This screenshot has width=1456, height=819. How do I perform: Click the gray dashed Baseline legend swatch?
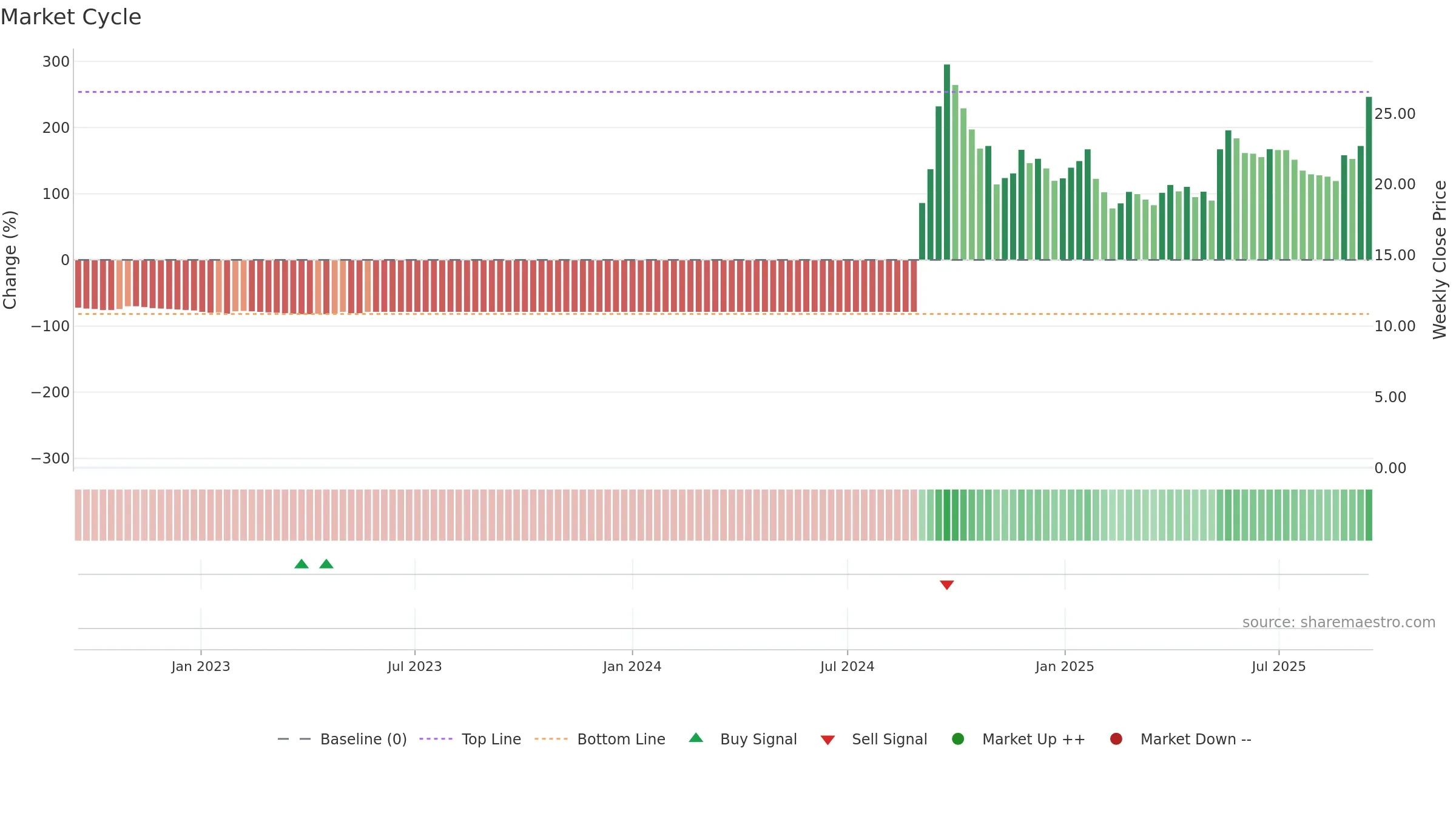[294, 739]
